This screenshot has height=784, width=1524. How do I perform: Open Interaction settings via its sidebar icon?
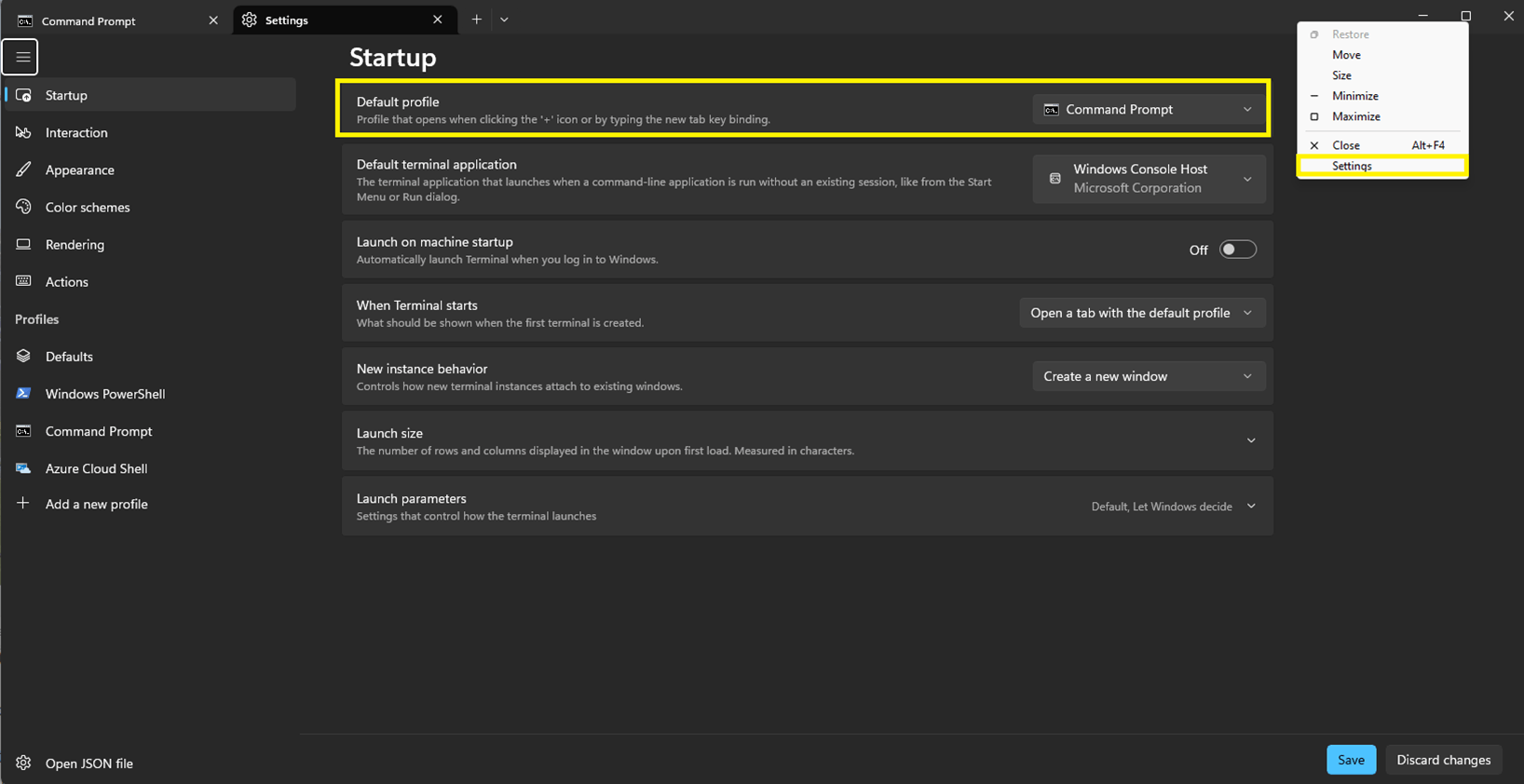pos(23,132)
